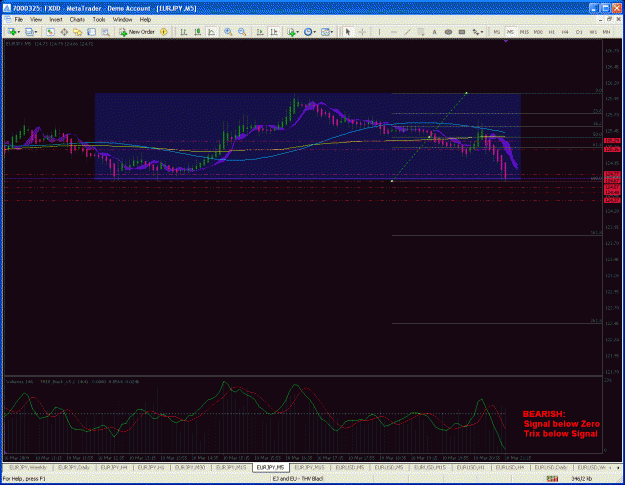Click the connection status traffic indicator
625x485 pixels.
(552, 479)
